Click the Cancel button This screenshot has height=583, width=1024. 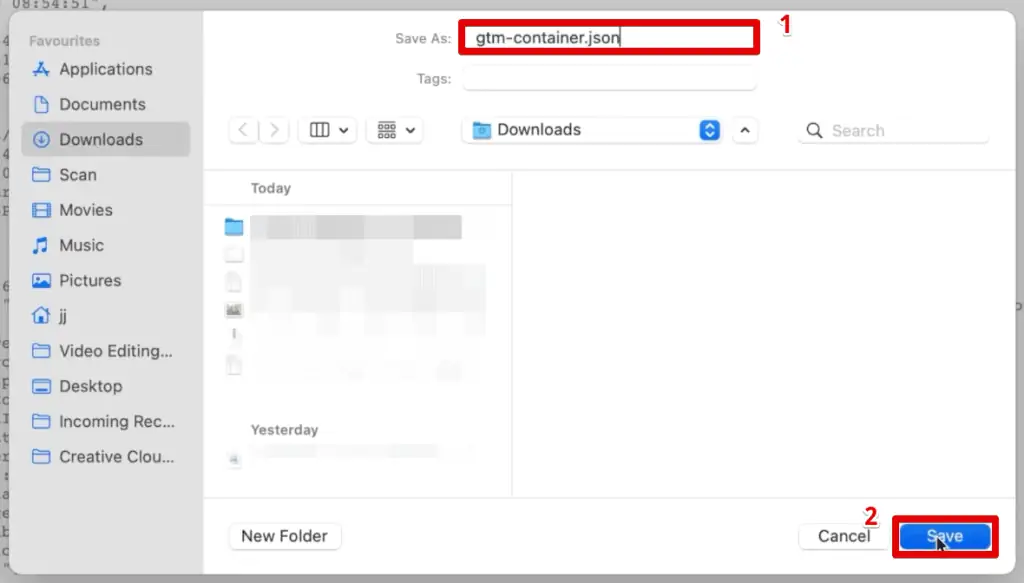[843, 536]
